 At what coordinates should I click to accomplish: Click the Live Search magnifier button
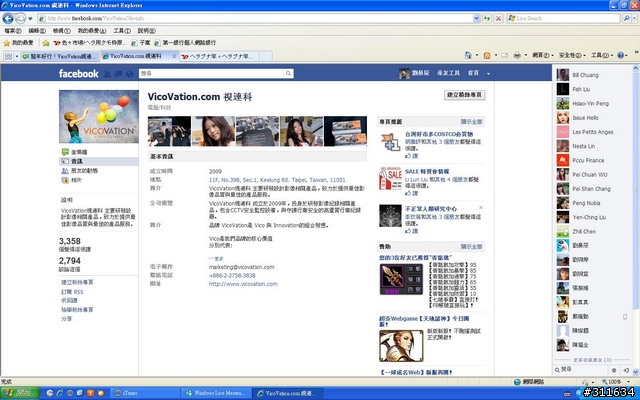pyautogui.click(x=626, y=18)
